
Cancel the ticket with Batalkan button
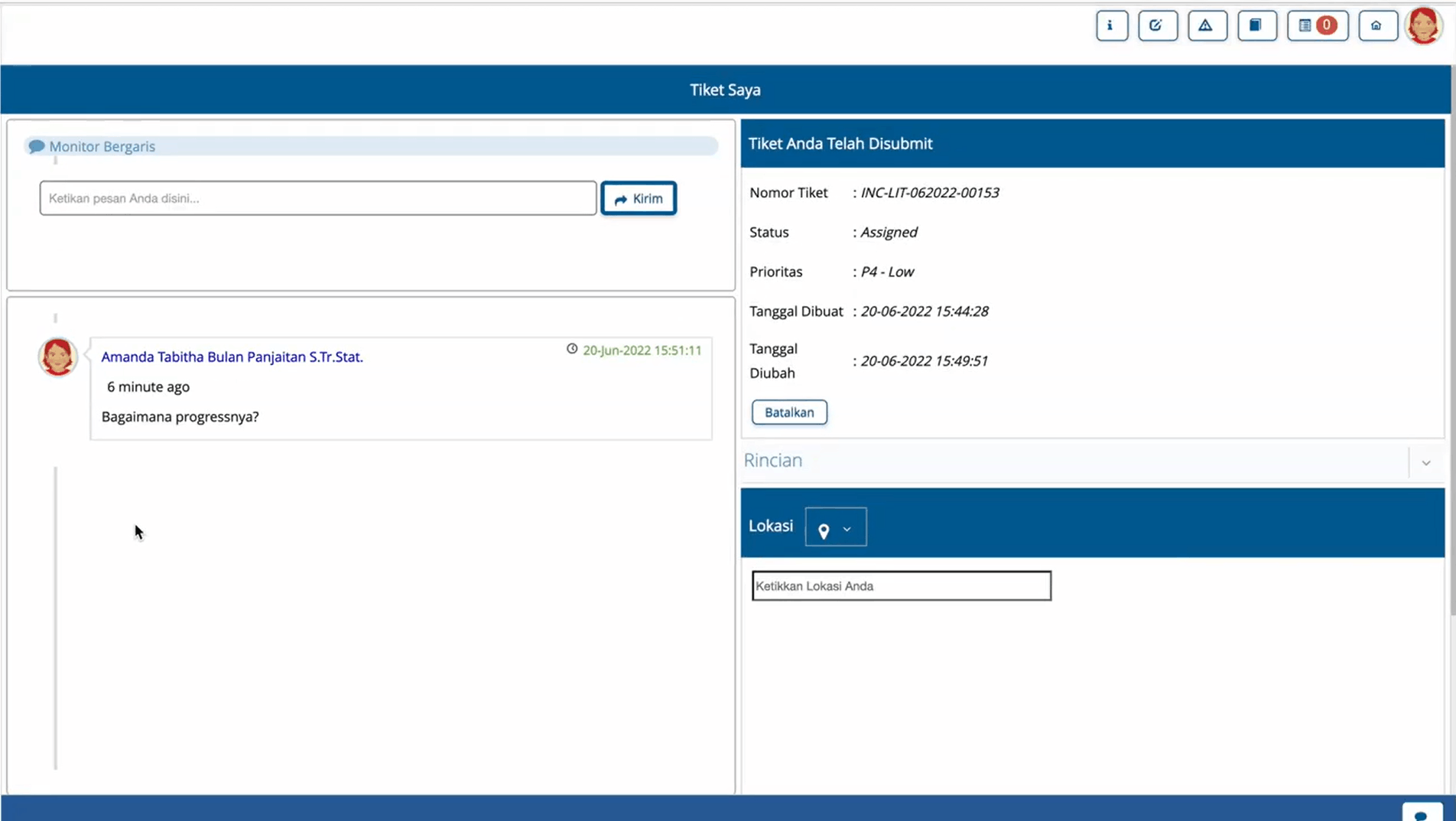pyautogui.click(x=789, y=412)
